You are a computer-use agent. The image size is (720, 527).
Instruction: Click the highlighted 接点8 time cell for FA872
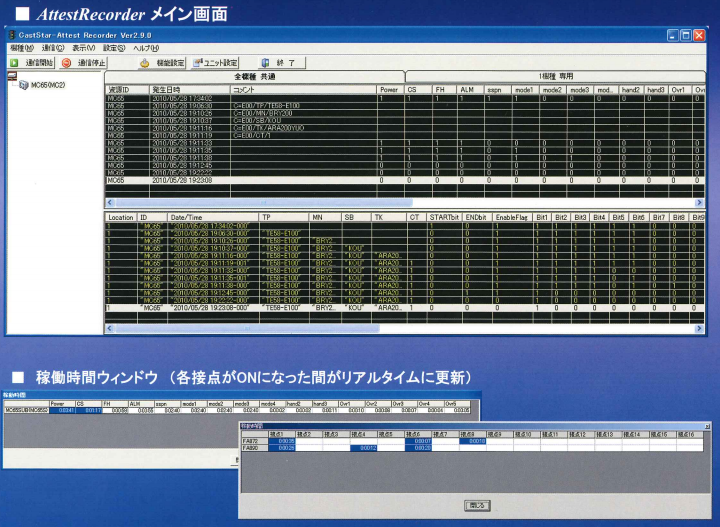pyautogui.click(x=472, y=441)
